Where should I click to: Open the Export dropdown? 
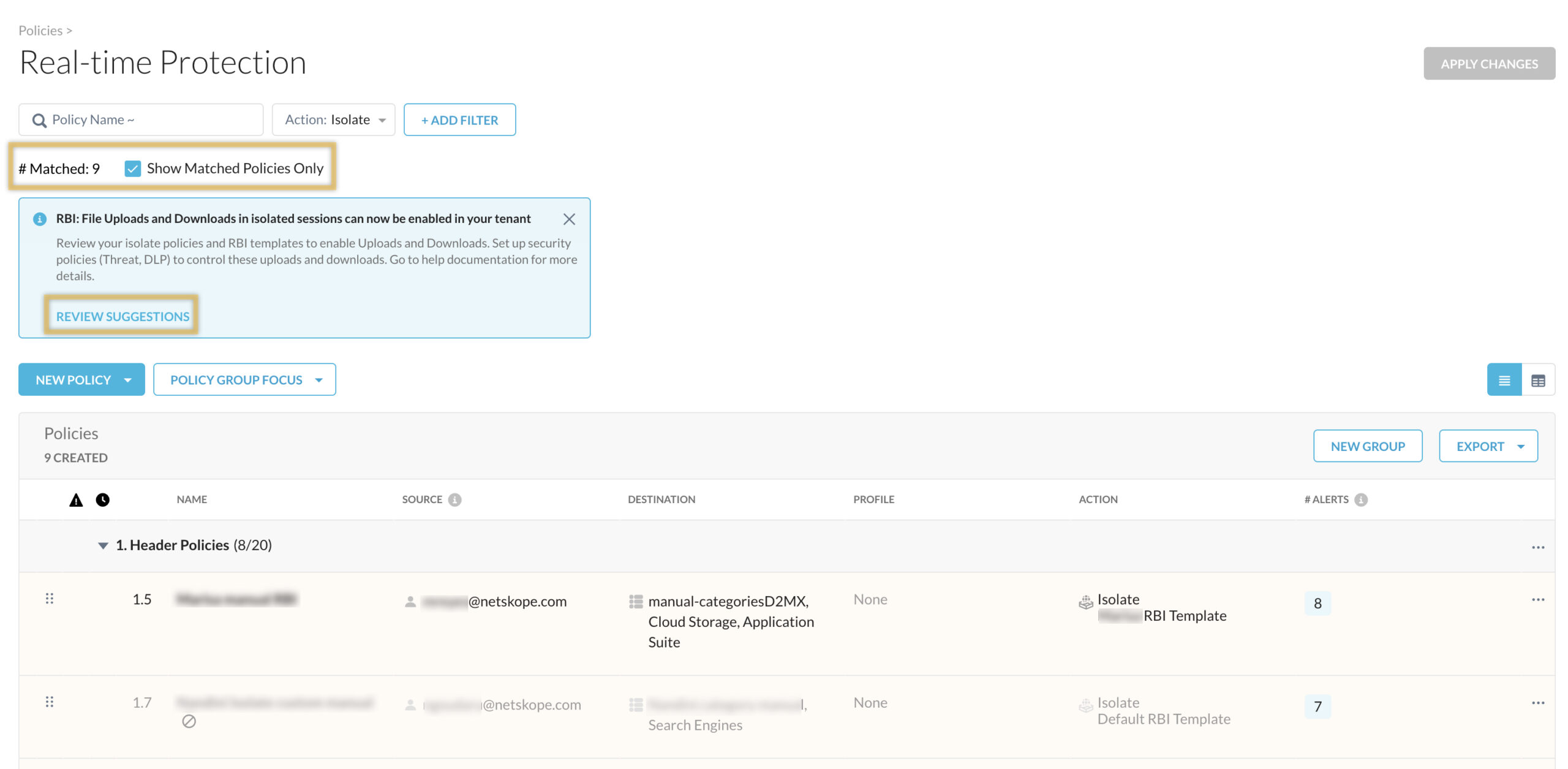pos(1488,446)
